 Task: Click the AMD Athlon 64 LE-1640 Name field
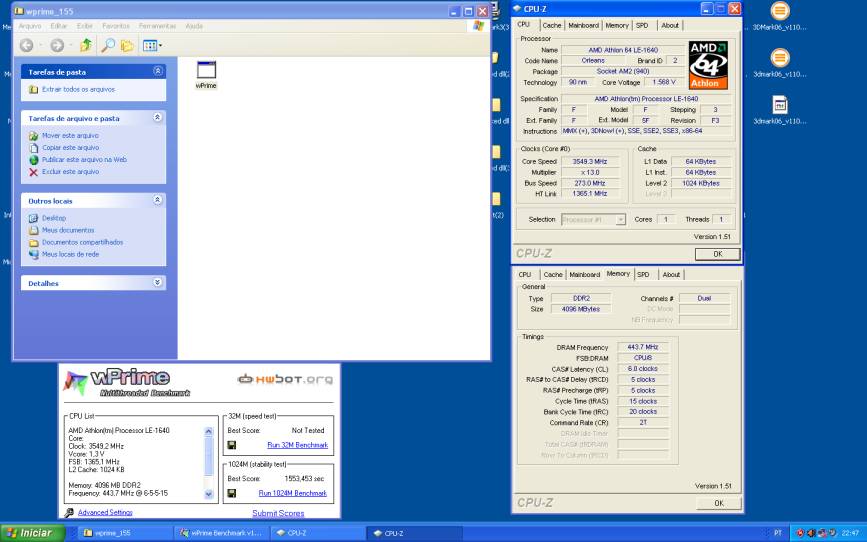(x=623, y=50)
